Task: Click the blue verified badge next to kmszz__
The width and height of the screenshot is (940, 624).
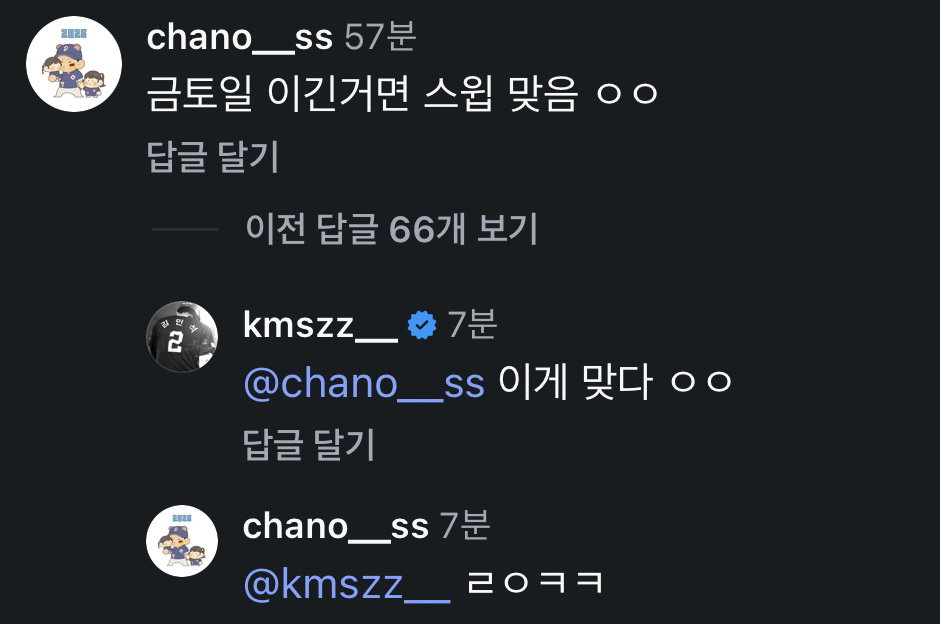Action: pos(422,325)
